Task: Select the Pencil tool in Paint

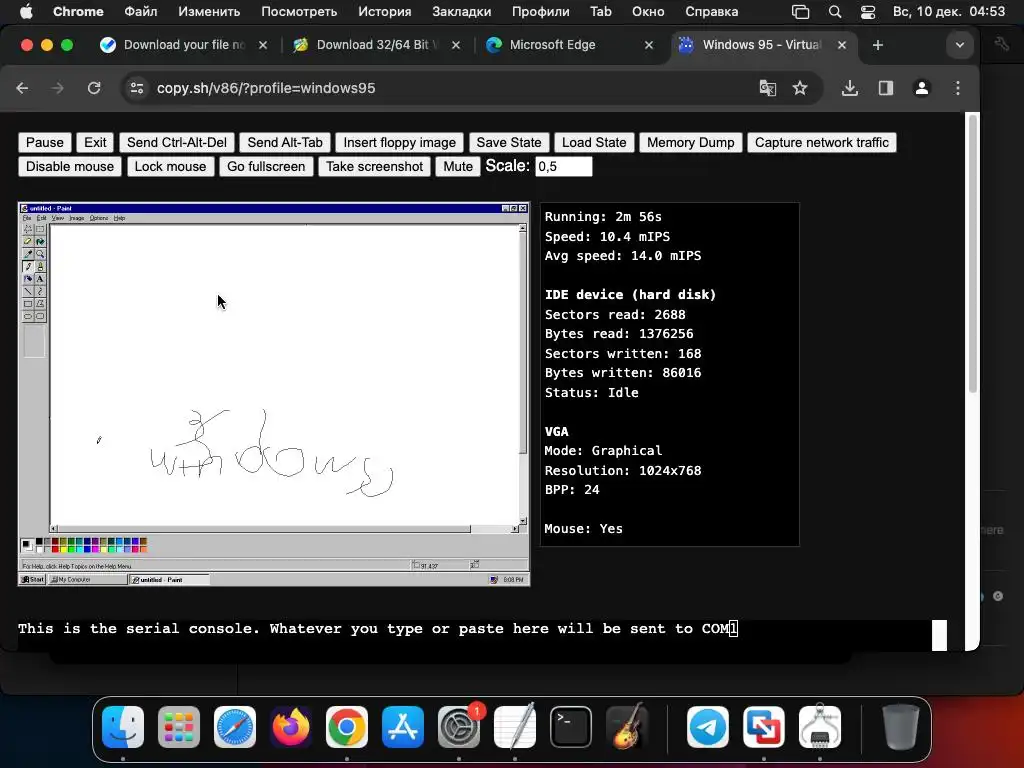Action: [27, 266]
